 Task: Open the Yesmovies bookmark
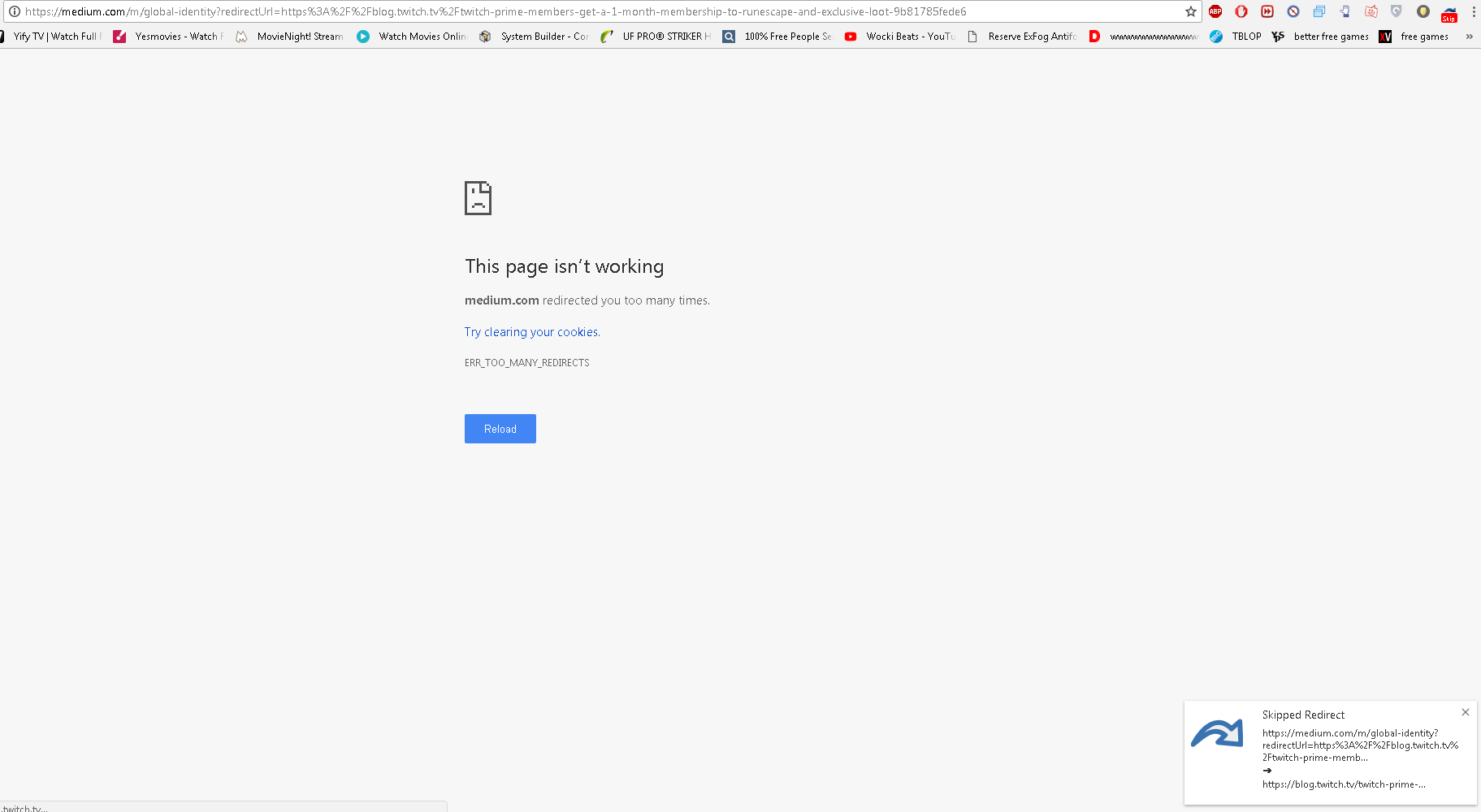pyautogui.click(x=169, y=37)
